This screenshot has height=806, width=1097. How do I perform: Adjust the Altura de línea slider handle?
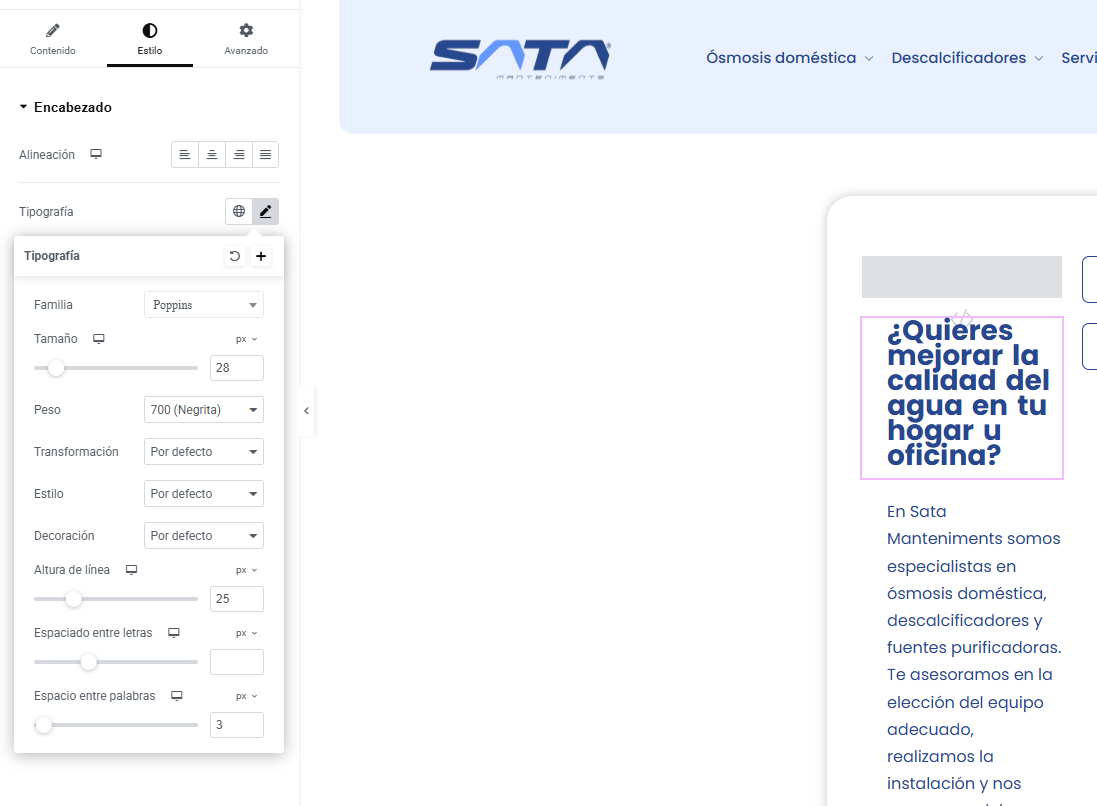click(73, 599)
